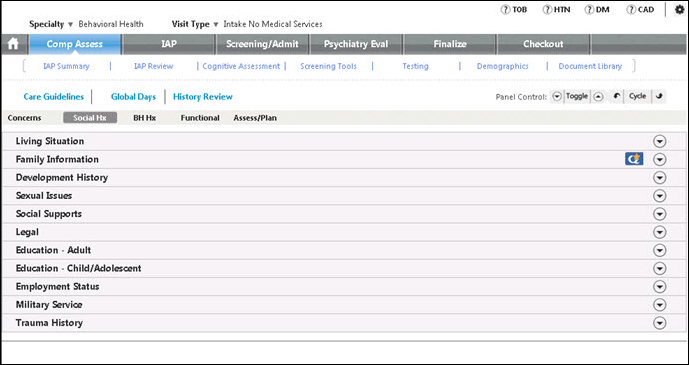Expand the Employment Status panel arrow

point(660,287)
